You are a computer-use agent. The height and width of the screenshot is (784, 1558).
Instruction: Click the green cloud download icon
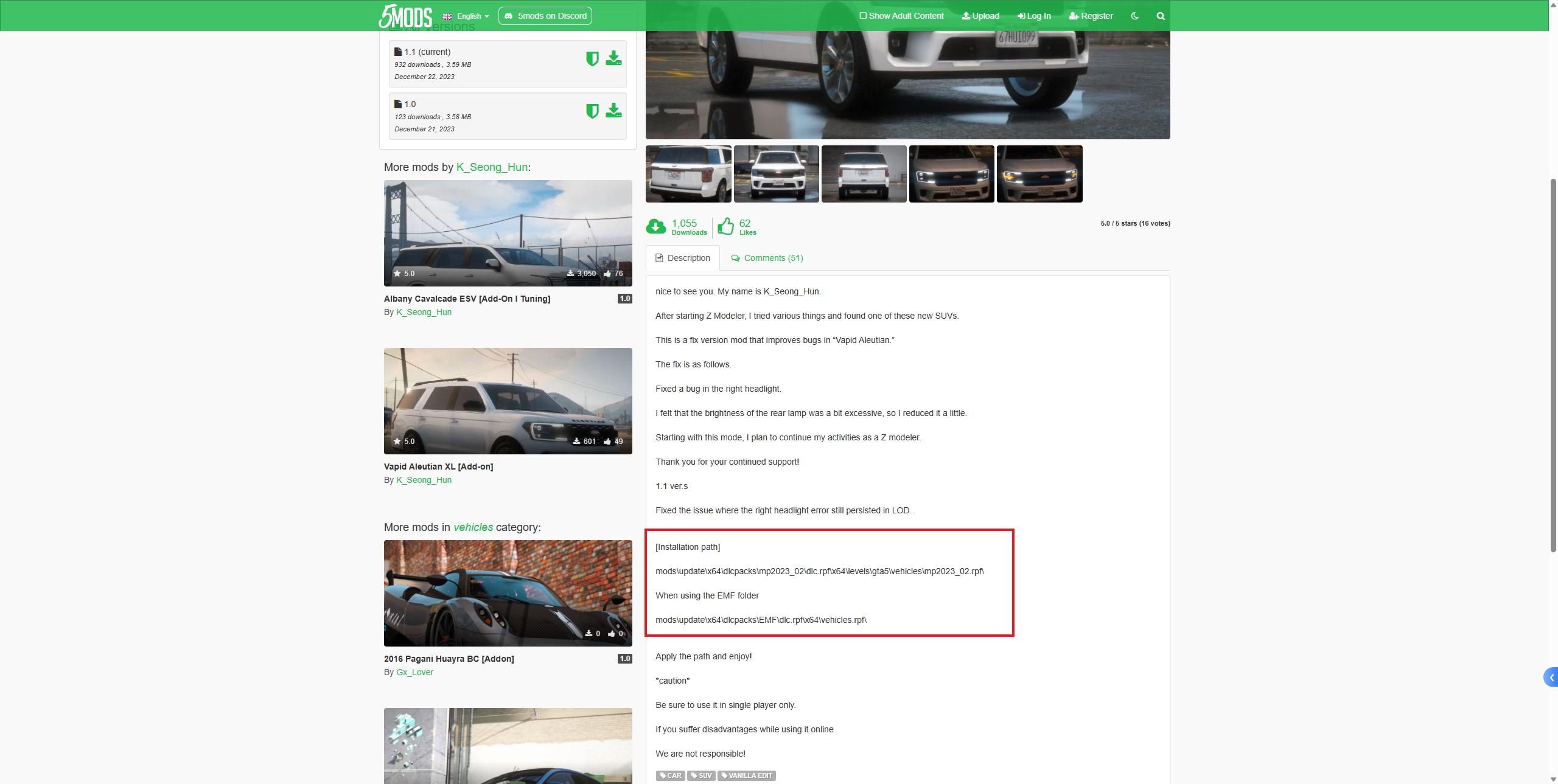pos(655,227)
